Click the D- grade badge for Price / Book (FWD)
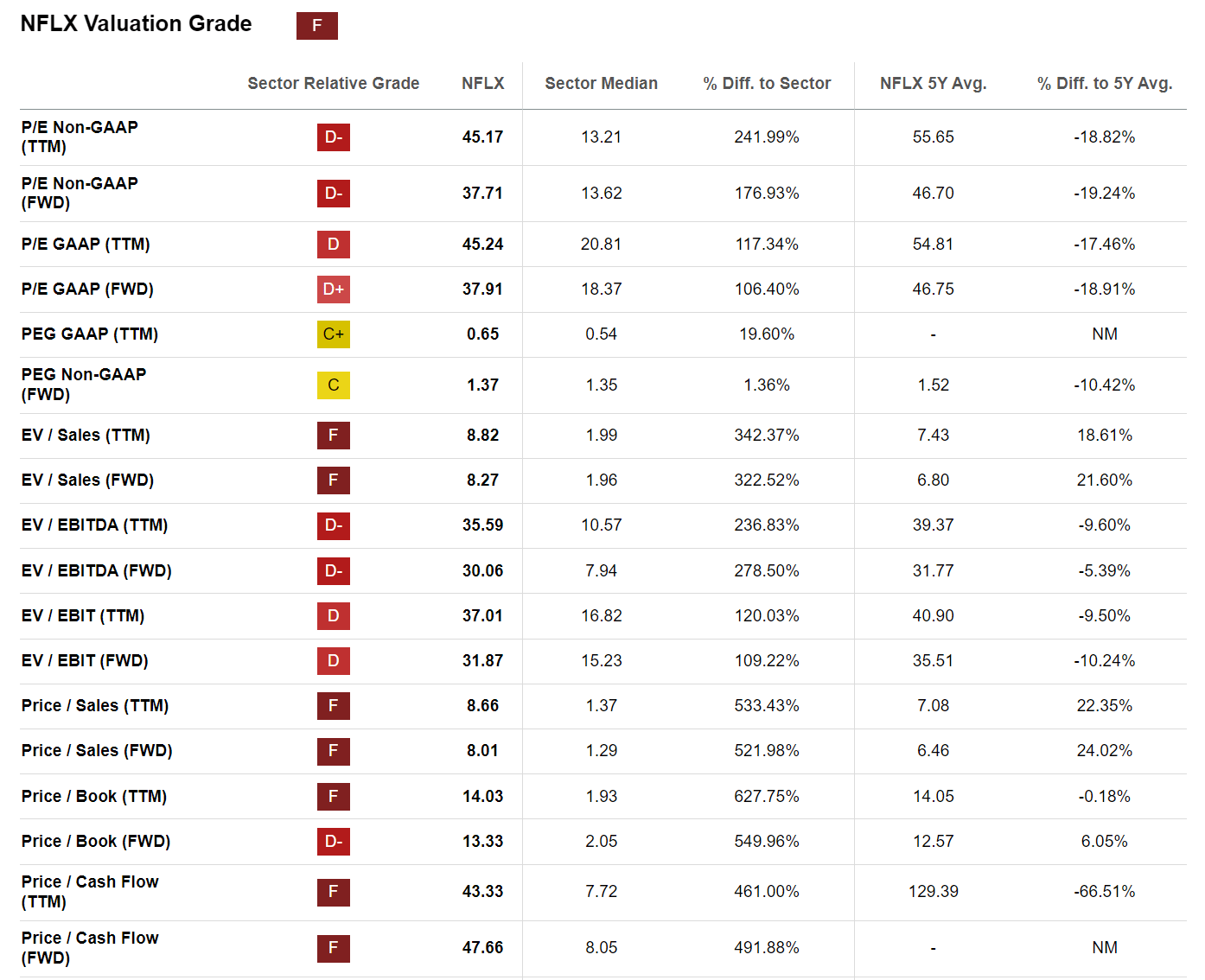Image resolution: width=1205 pixels, height=980 pixels. (333, 842)
